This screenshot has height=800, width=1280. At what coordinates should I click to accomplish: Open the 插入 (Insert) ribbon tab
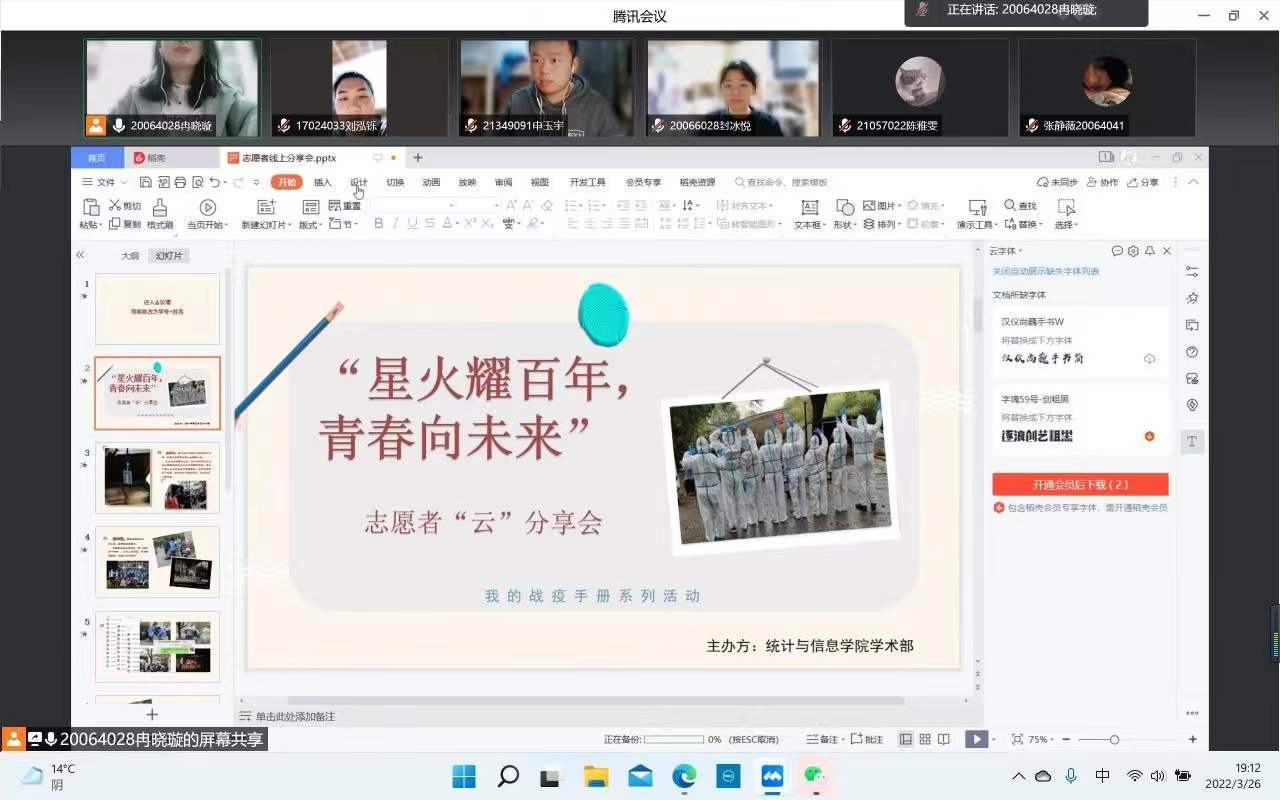click(322, 182)
